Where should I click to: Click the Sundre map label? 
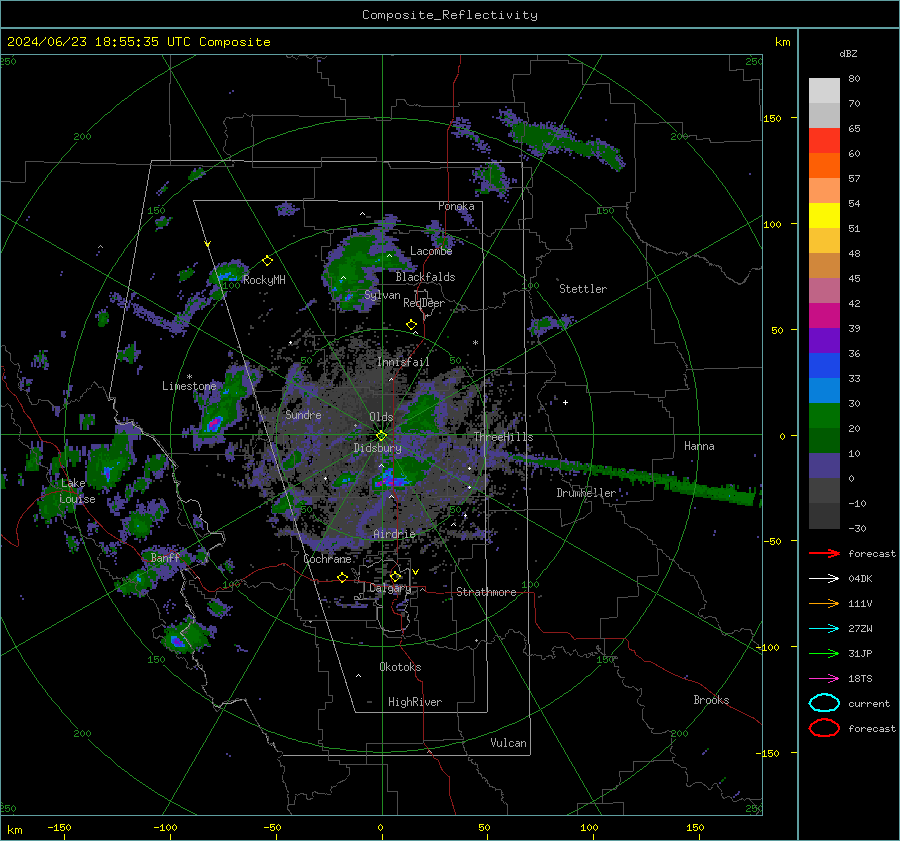pos(303,415)
